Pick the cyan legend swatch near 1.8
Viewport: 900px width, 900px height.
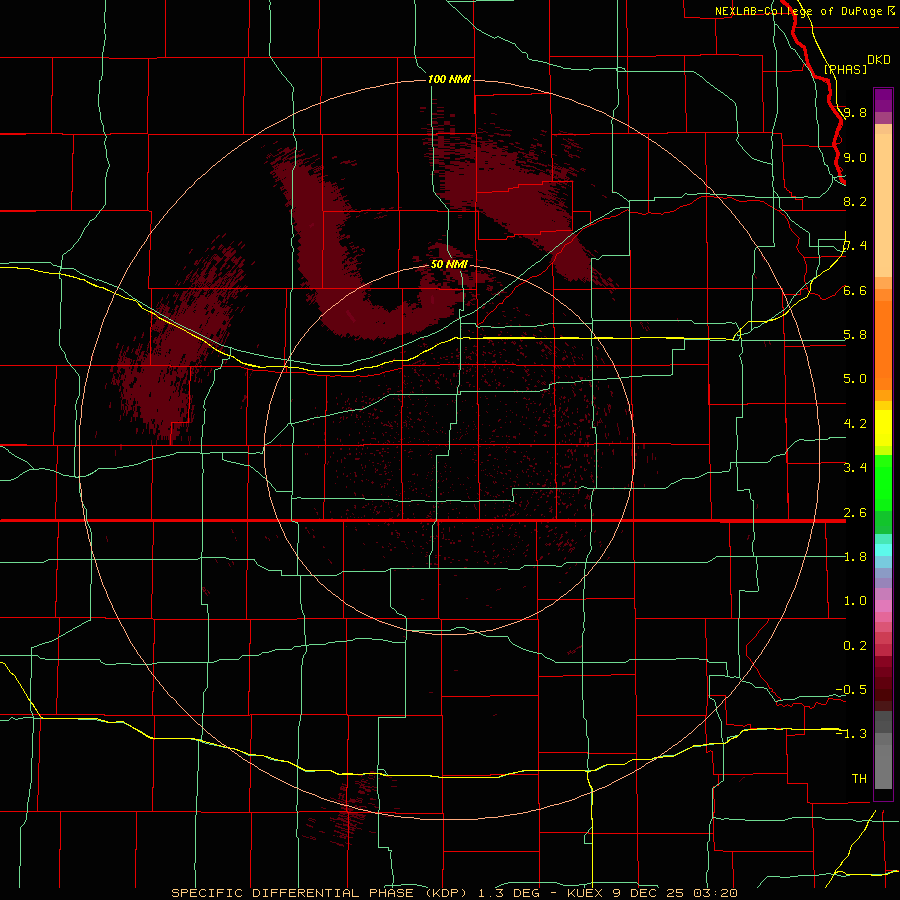[x=883, y=550]
